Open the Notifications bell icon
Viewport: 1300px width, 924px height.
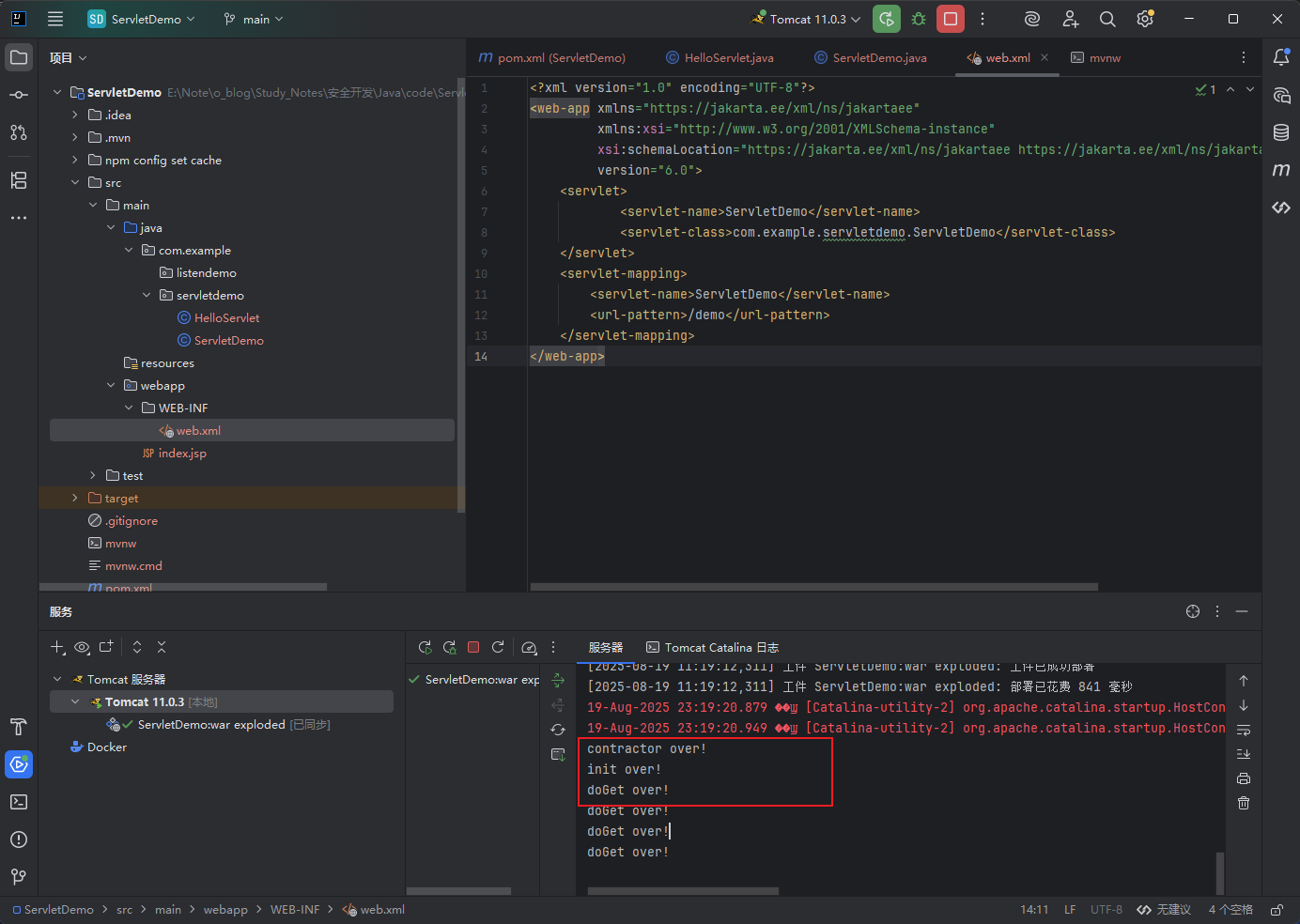coord(1281,57)
